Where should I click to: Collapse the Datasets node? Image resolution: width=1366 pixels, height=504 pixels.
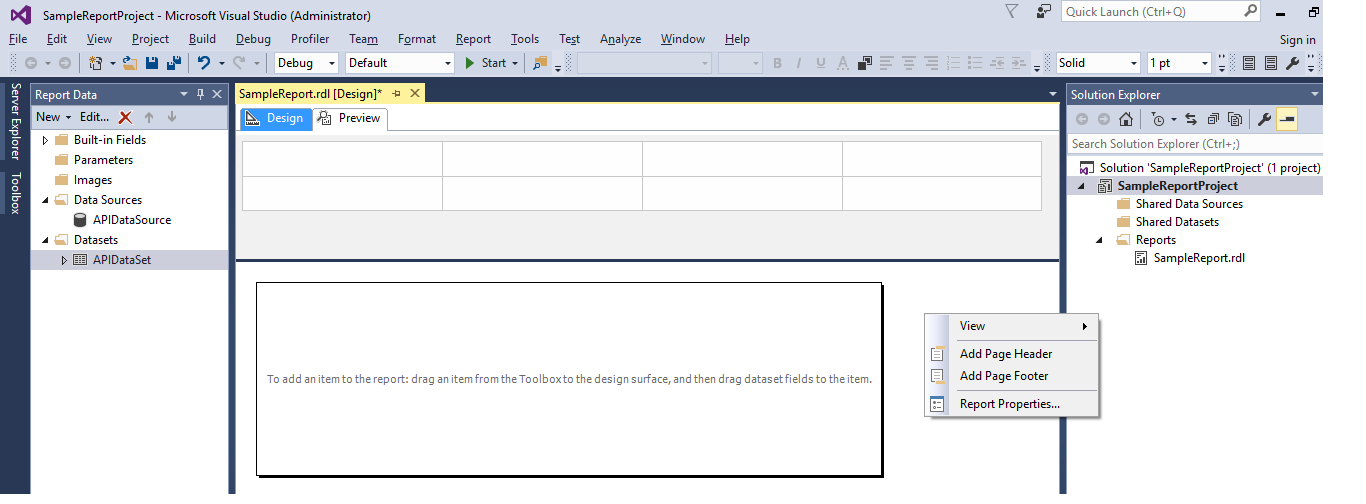click(x=45, y=240)
